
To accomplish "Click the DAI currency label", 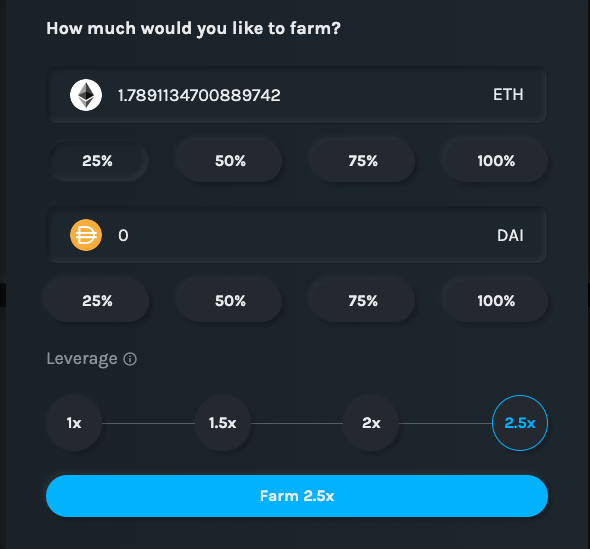I will [x=510, y=236].
